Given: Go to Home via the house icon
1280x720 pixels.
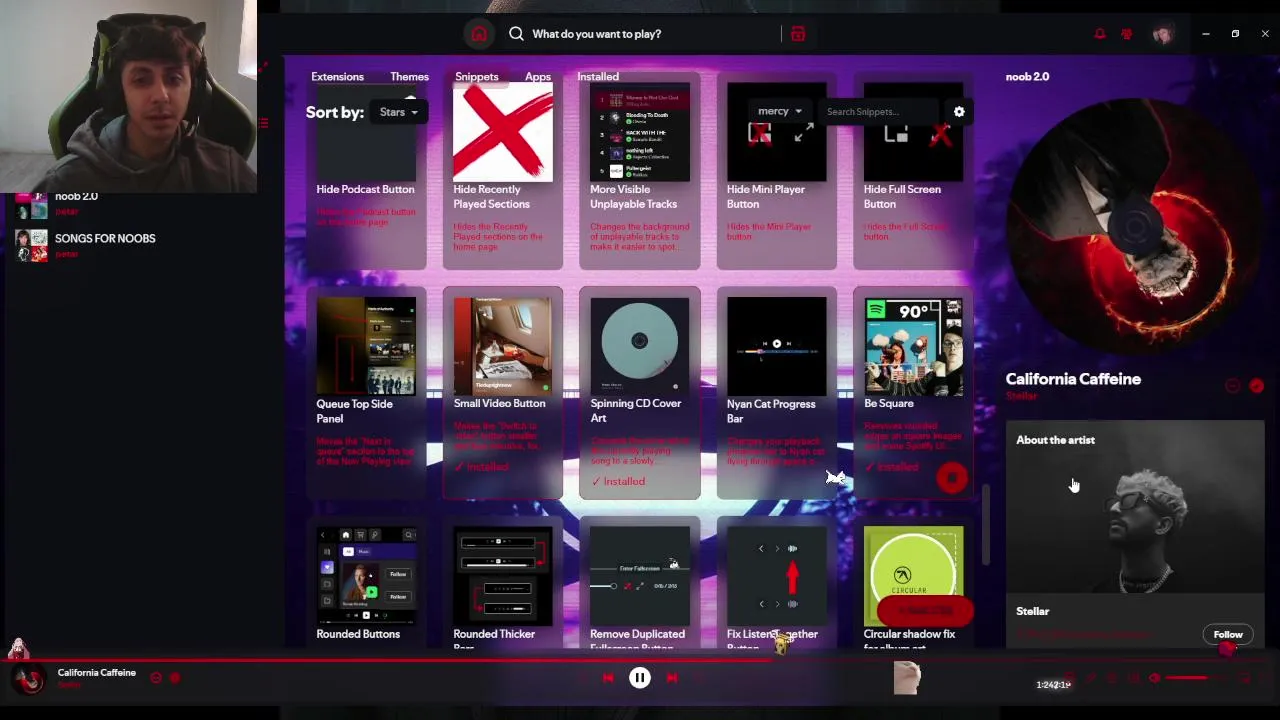Looking at the screenshot, I should coord(479,34).
